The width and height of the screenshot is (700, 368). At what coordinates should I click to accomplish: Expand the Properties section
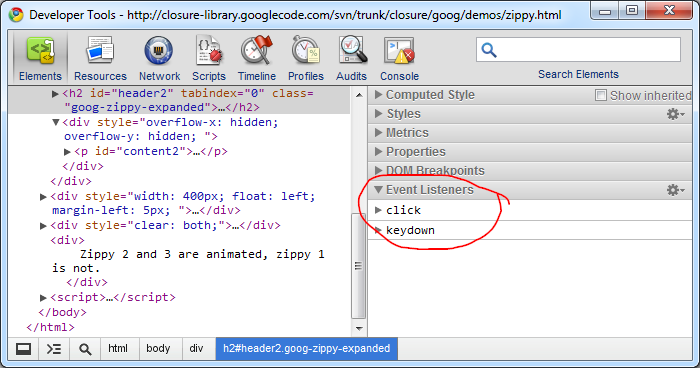[379, 152]
